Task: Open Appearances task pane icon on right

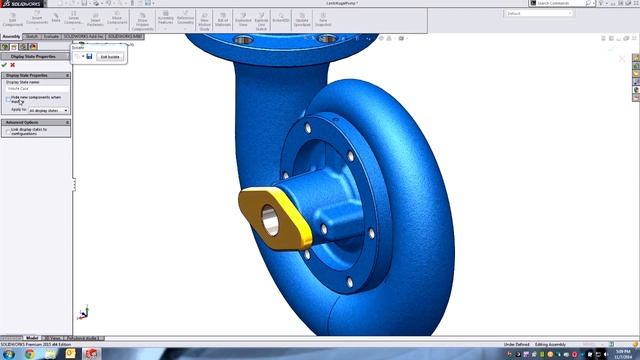Action: tap(636, 90)
